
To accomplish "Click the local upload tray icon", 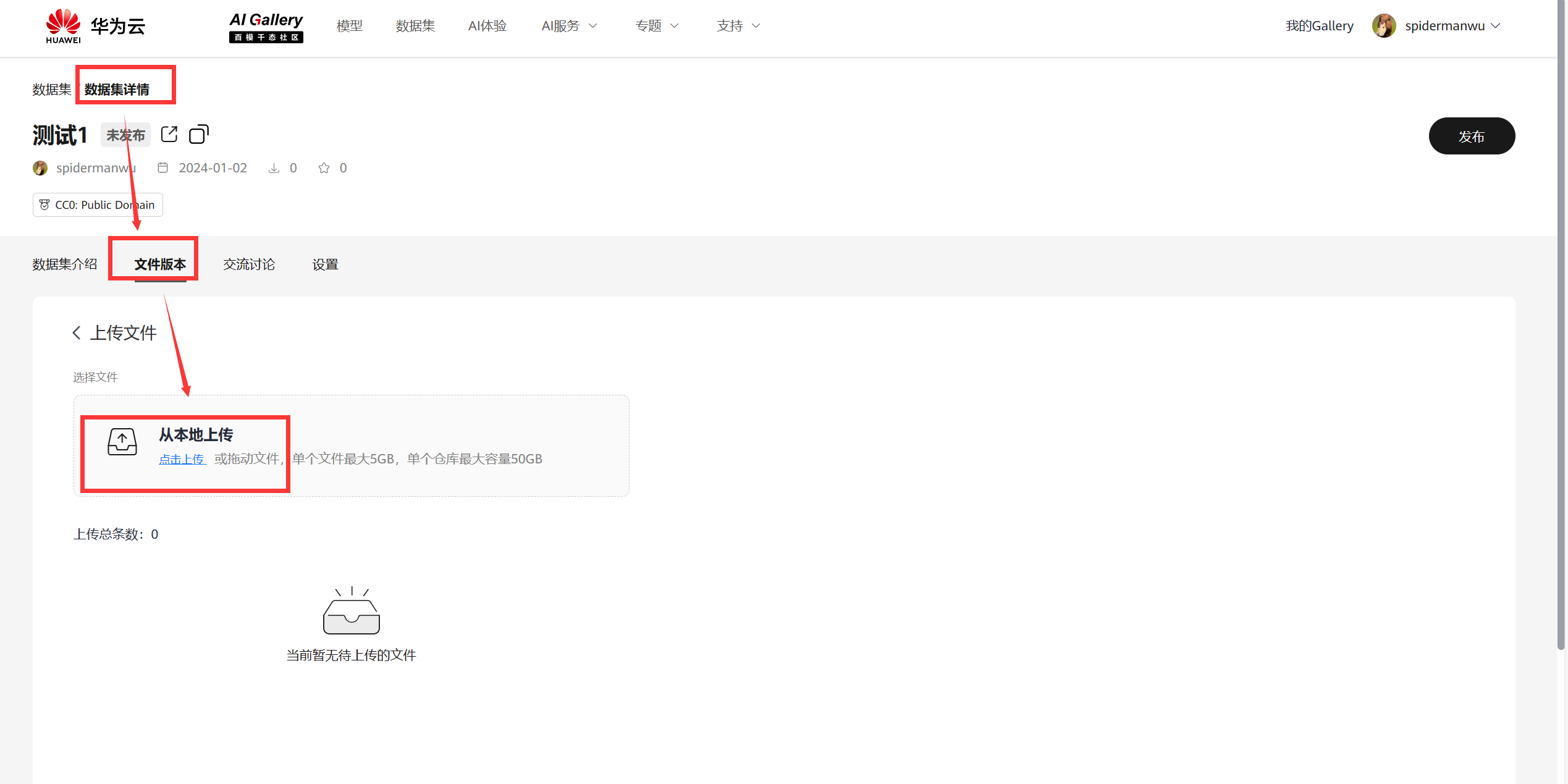I will pos(122,442).
